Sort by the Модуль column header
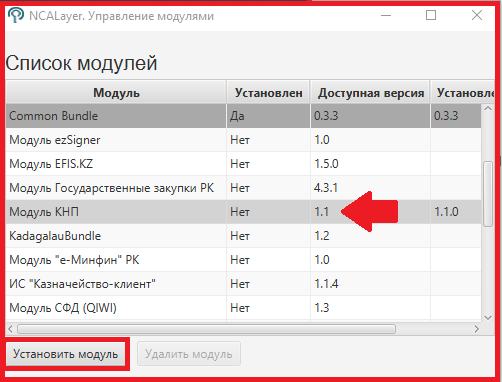Image resolution: width=502 pixels, height=382 pixels. click(x=116, y=93)
